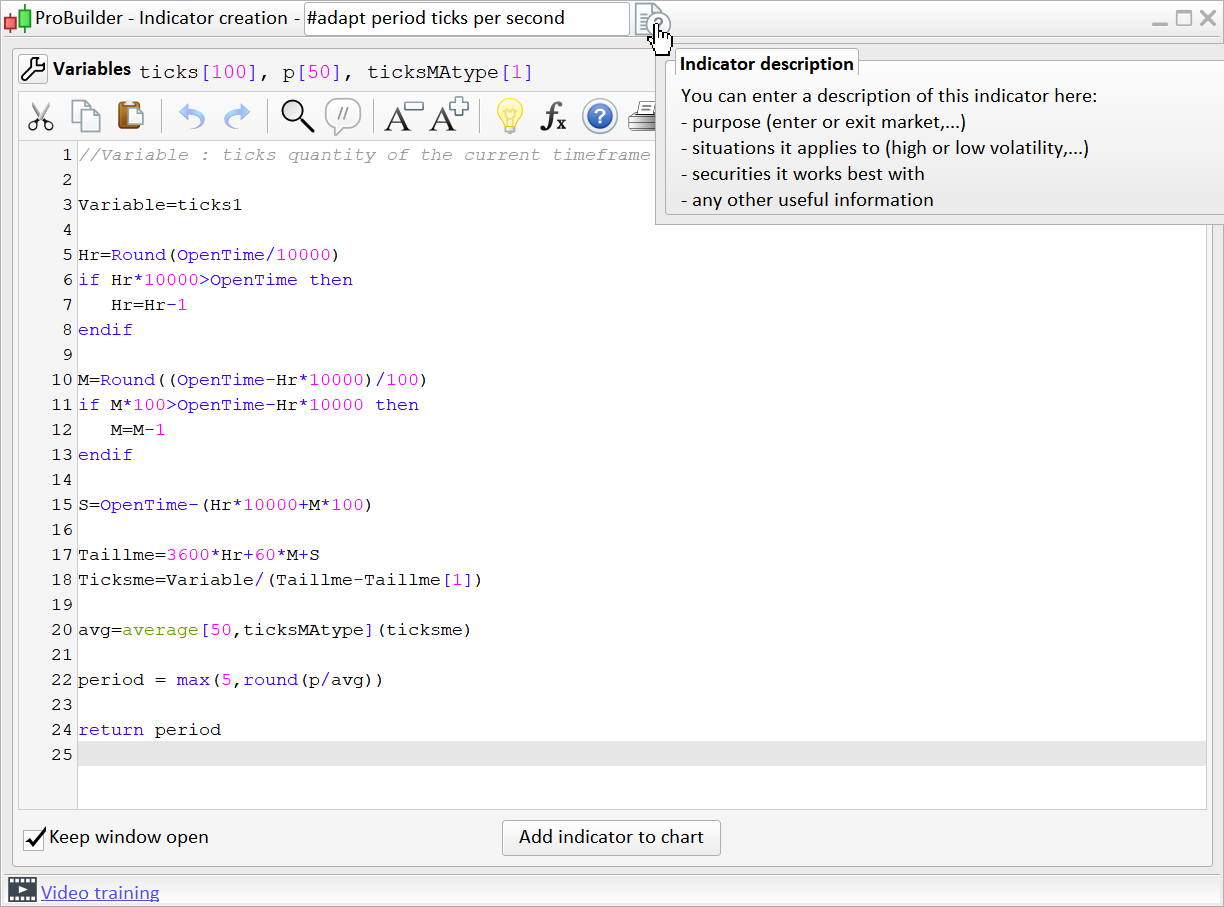Click the Copy icon in toolbar
This screenshot has width=1224, height=907.
[x=85, y=117]
